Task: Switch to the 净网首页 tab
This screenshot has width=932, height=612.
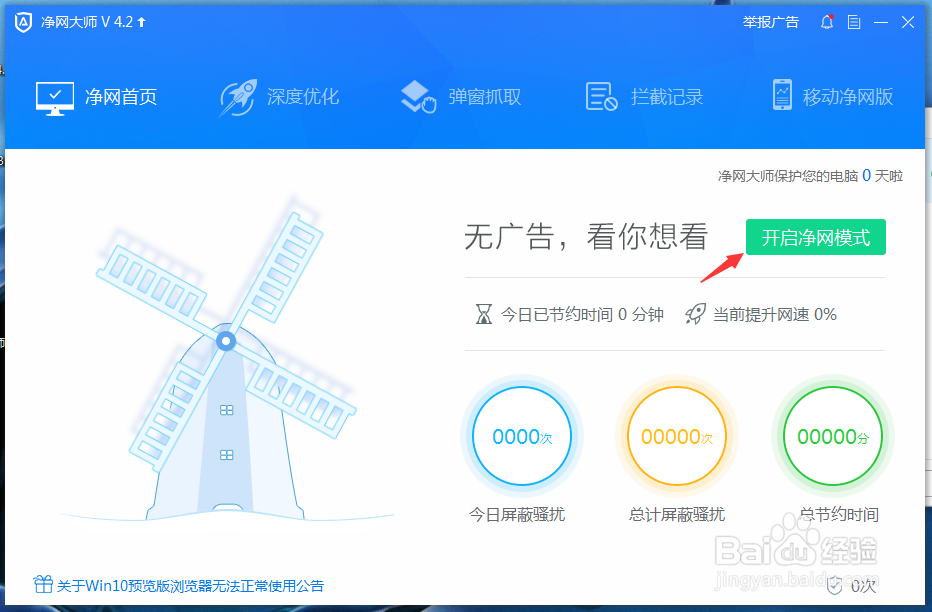Action: click(97, 97)
